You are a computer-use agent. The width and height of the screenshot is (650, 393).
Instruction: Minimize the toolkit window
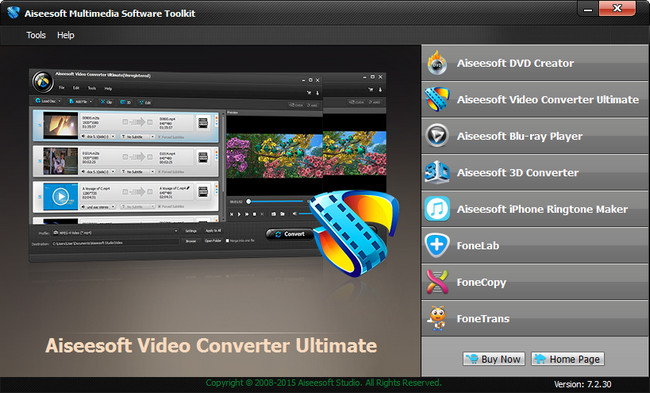[588, 9]
